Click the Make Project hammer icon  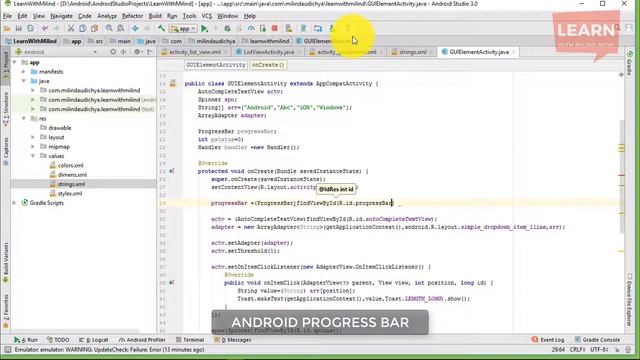tap(162, 29)
